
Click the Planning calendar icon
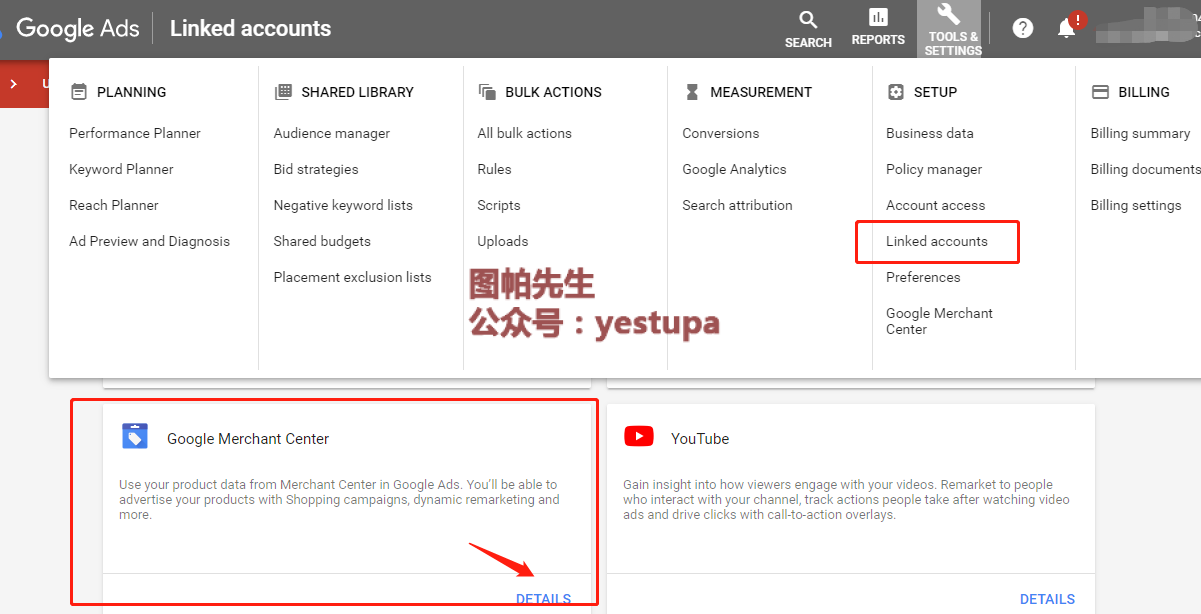79,92
